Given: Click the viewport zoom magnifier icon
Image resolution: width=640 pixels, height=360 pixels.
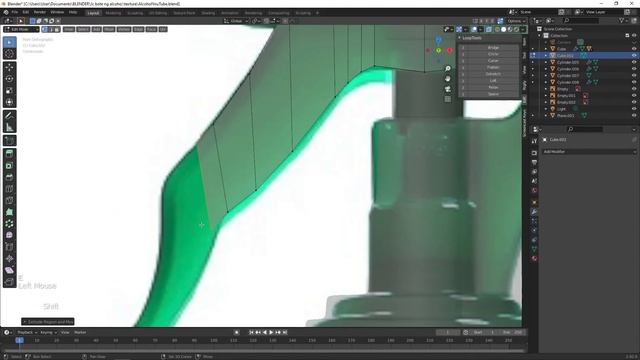Looking at the screenshot, I should 448,69.
